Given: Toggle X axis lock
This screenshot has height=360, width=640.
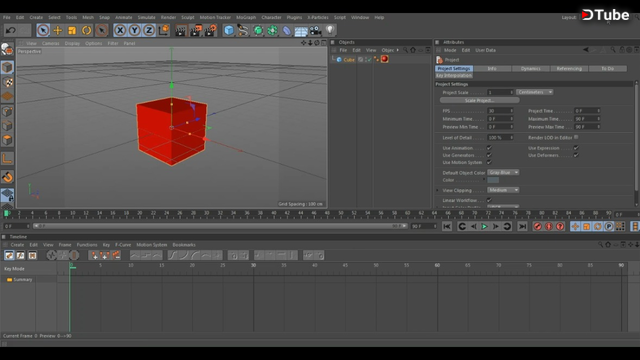Looking at the screenshot, I should point(120,30).
